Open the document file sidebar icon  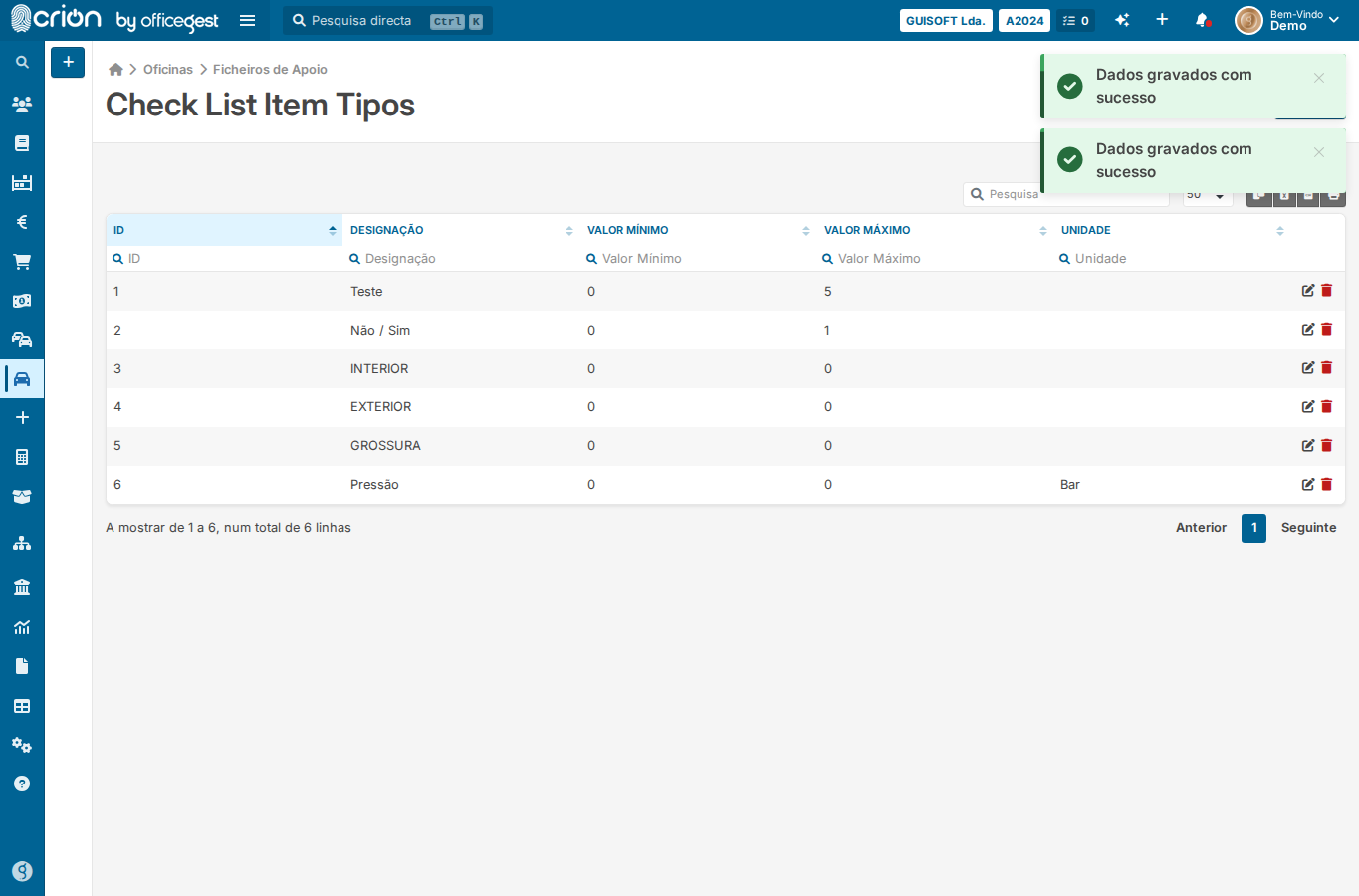[x=22, y=666]
